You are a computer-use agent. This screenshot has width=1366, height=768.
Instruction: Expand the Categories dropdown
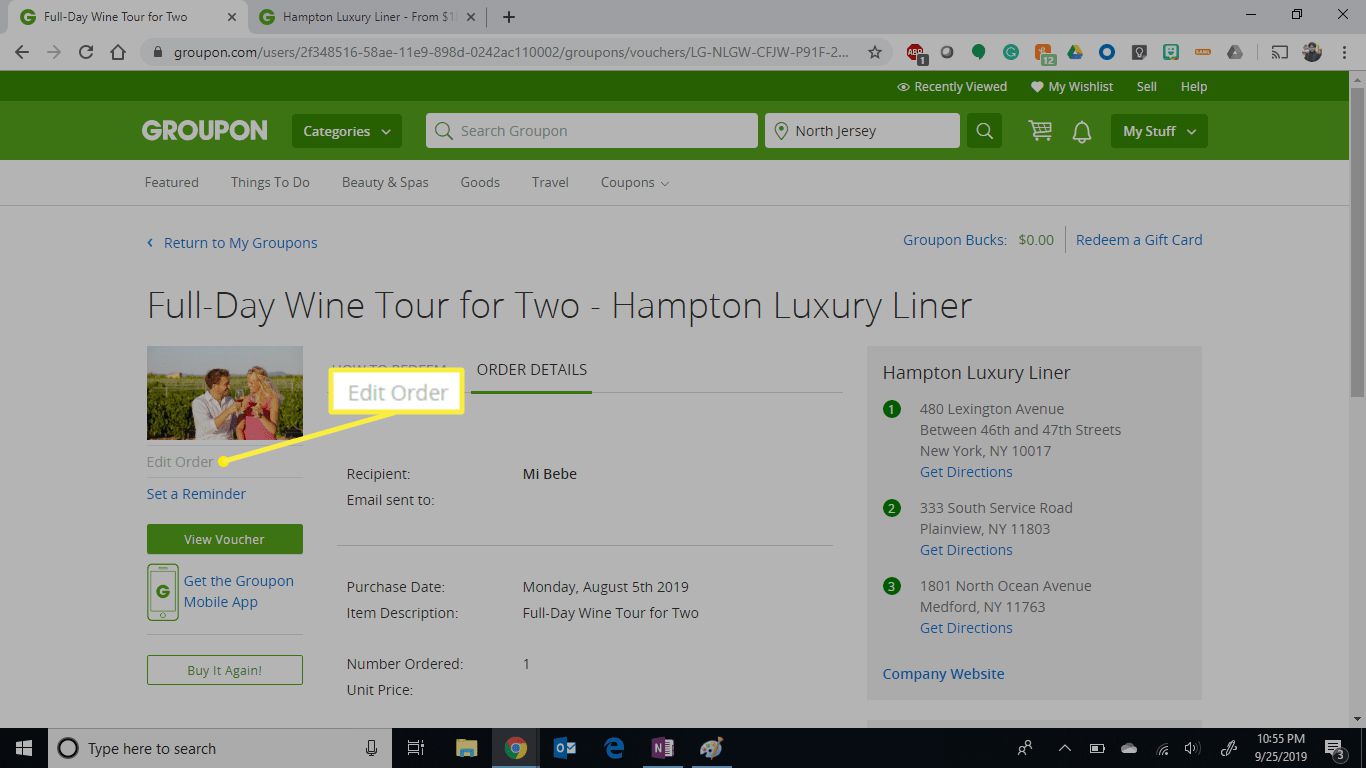click(x=347, y=131)
